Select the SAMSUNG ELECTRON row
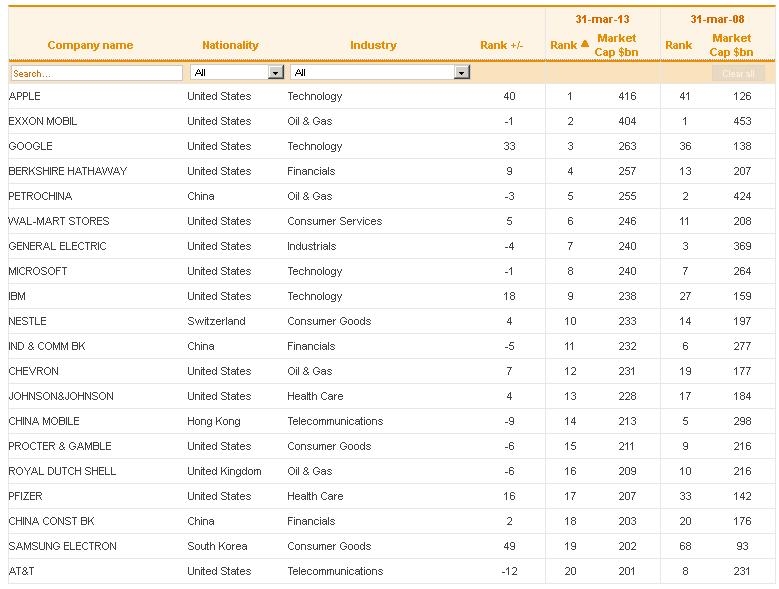The image size is (779, 589). [391, 546]
